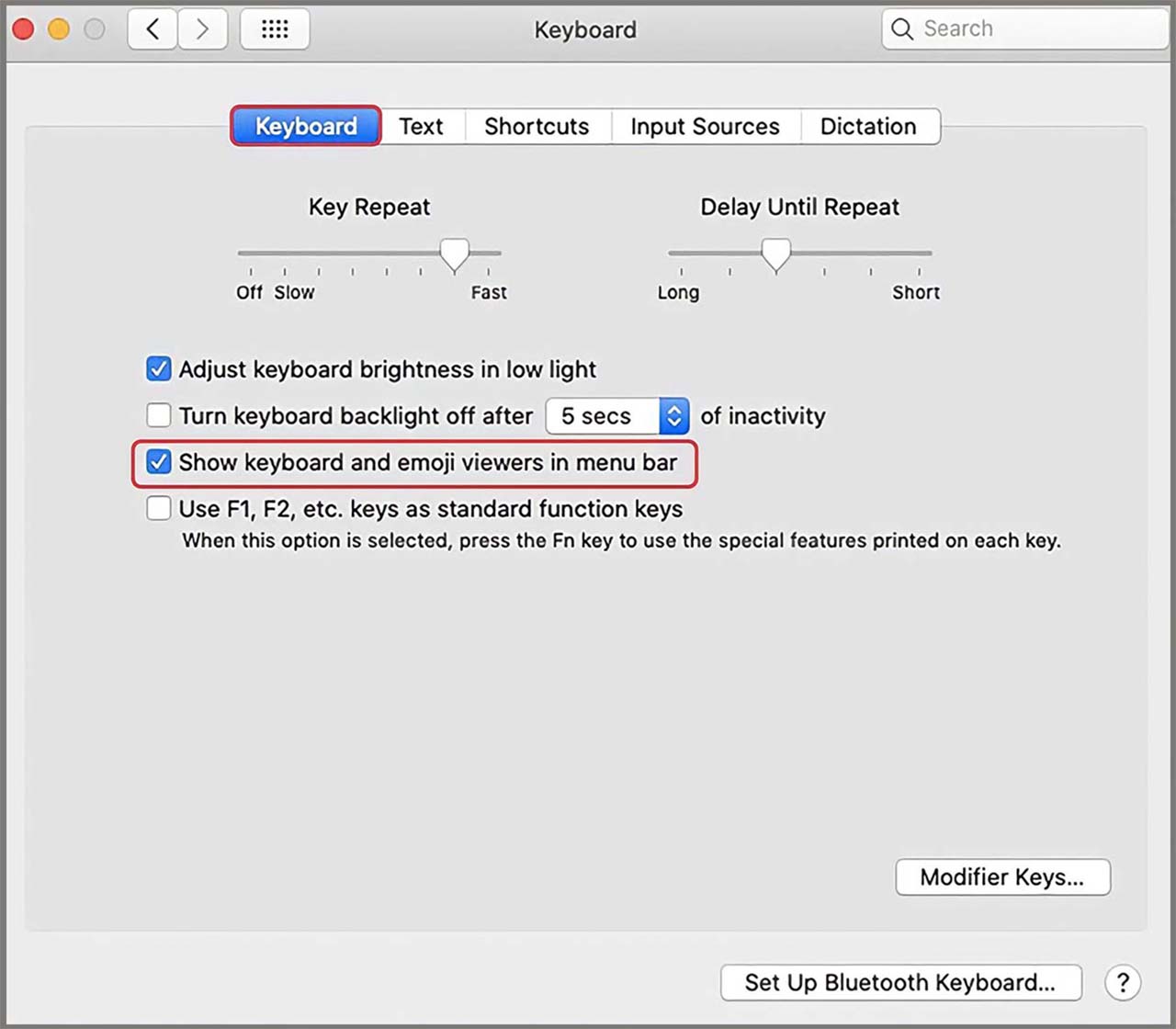
Task: Click the magnifying glass search icon
Action: point(901,28)
